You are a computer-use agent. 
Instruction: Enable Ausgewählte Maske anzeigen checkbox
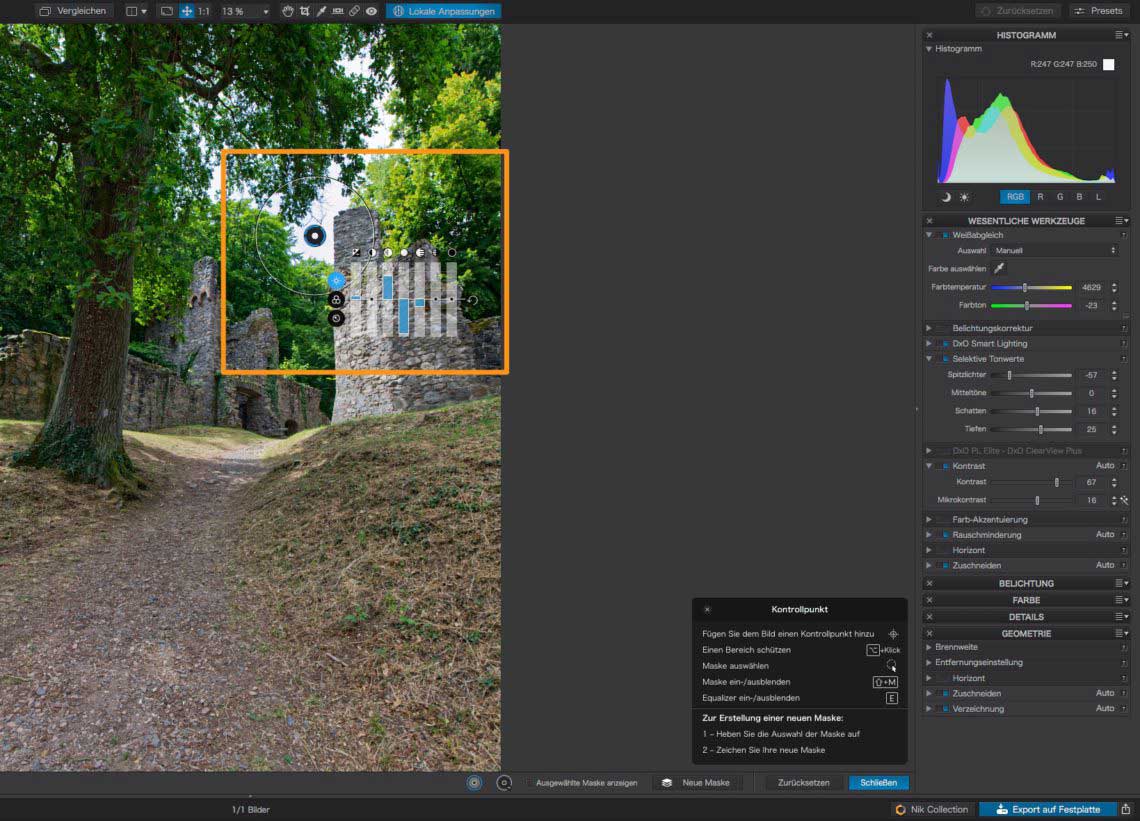click(529, 783)
